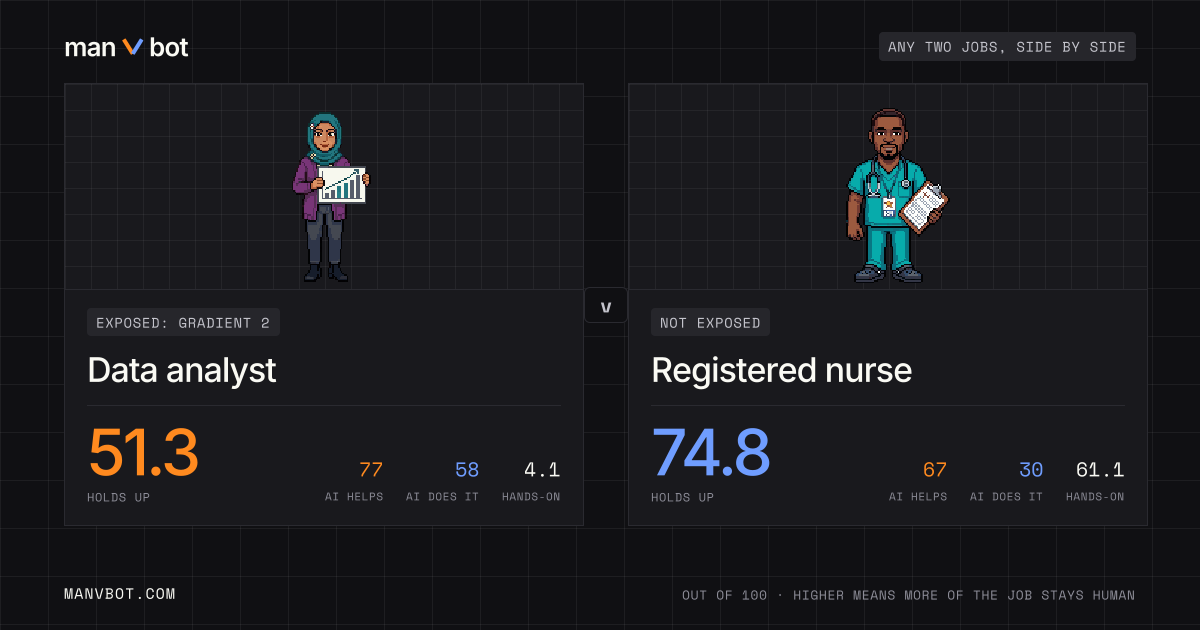This screenshot has width=1200, height=630.
Task: Click the 'AI helps' label under 77
Action: coord(354,497)
